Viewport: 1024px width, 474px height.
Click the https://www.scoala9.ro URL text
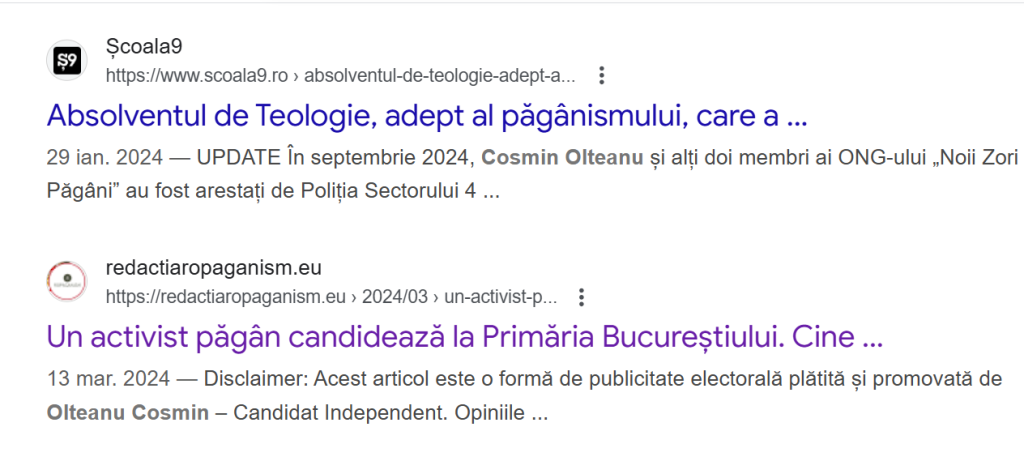[x=197, y=76]
